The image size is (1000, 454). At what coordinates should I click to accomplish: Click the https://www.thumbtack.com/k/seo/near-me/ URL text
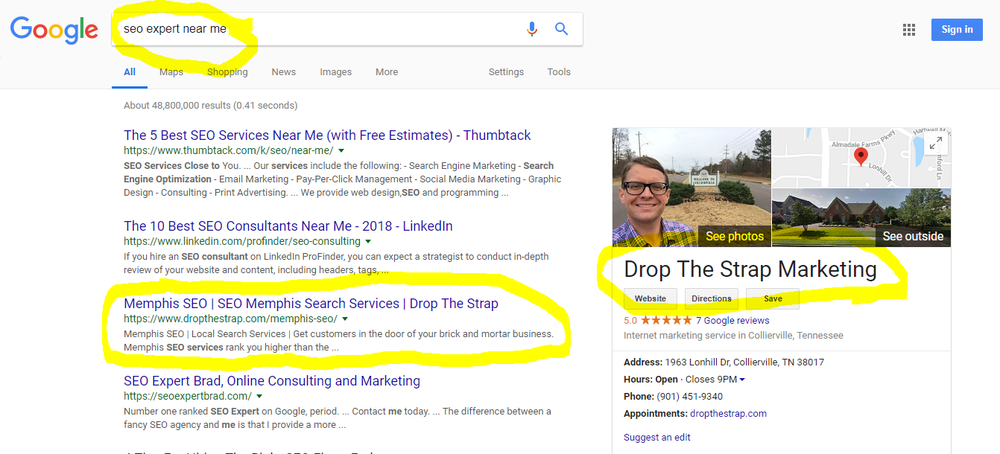[x=228, y=151]
